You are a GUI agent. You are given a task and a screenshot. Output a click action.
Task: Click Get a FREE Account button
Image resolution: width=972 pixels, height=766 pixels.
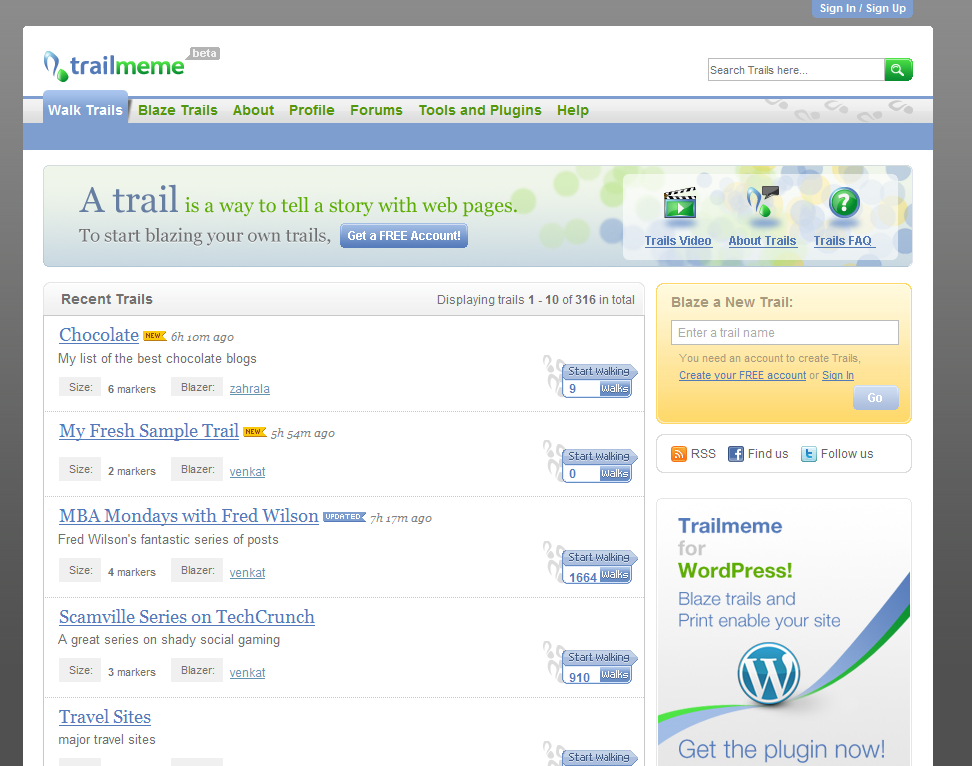click(404, 236)
